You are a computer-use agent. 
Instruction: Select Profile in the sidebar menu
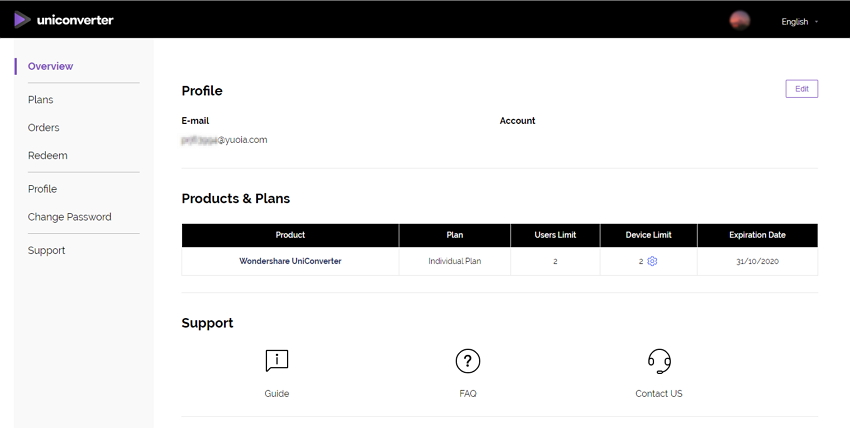coord(42,189)
